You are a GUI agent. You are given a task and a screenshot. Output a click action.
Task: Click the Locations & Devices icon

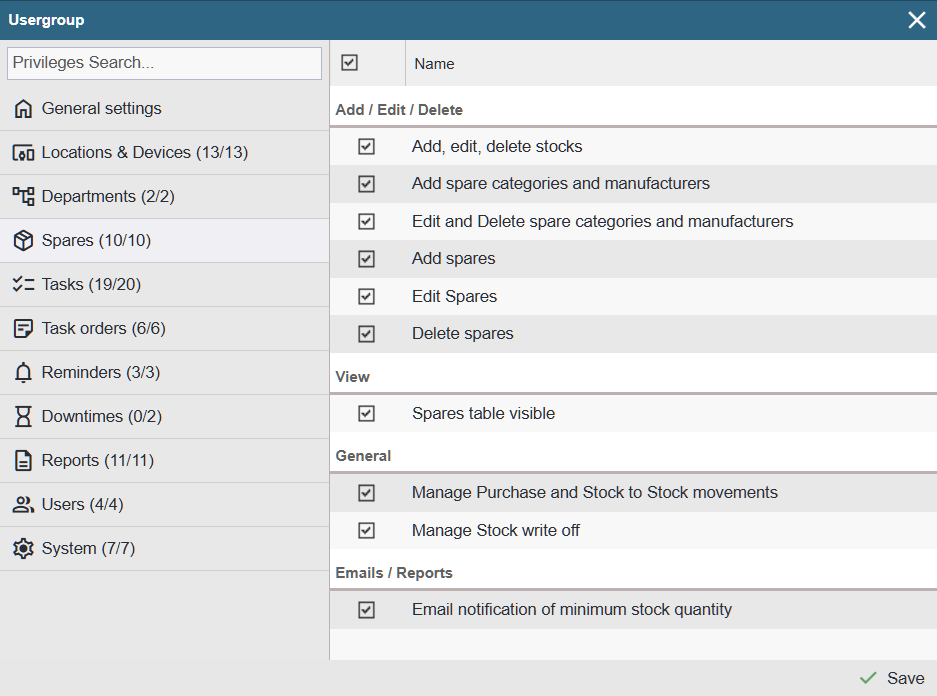click(x=23, y=153)
